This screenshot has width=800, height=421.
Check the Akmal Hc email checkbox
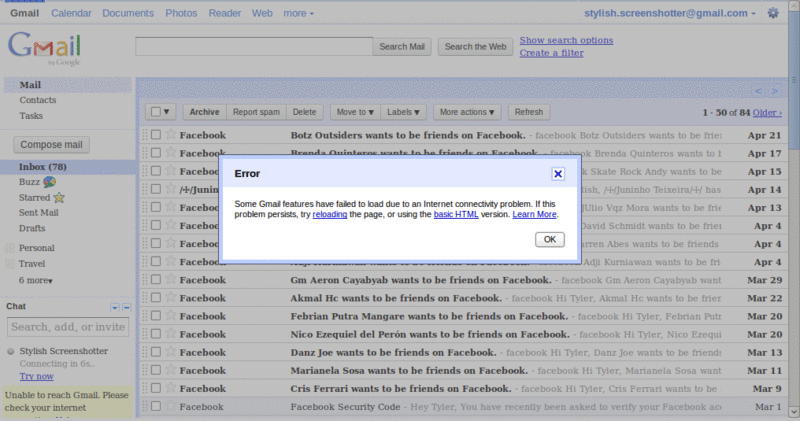click(x=156, y=298)
